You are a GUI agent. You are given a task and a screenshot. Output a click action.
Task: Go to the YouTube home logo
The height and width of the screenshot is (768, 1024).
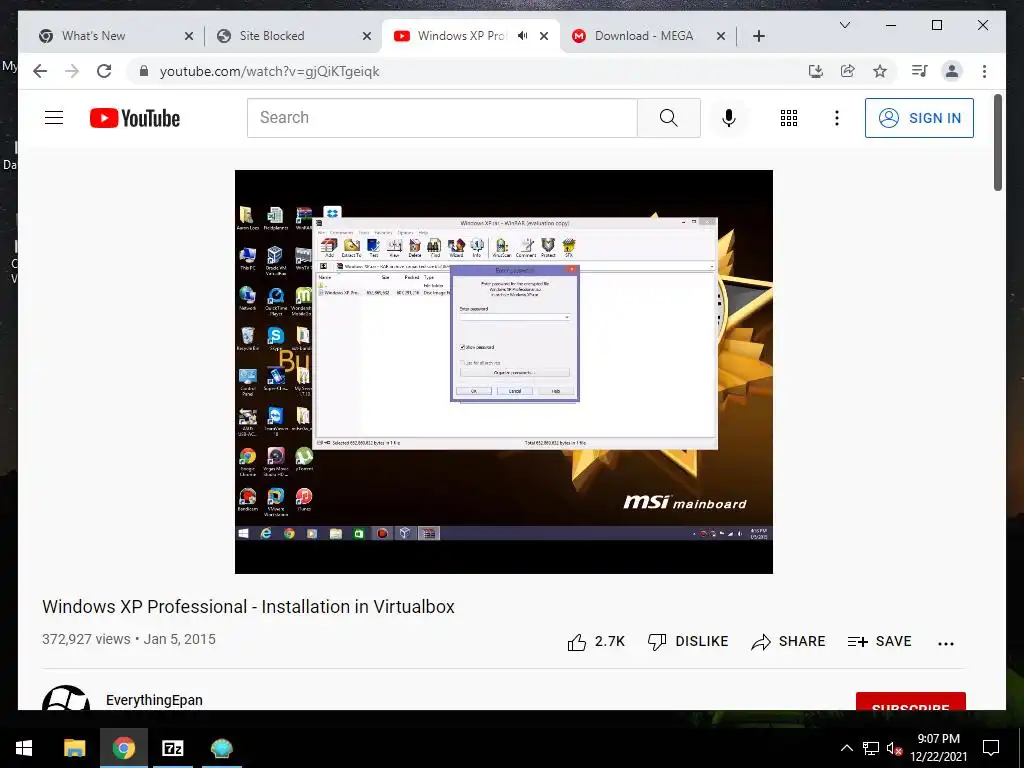(x=135, y=118)
